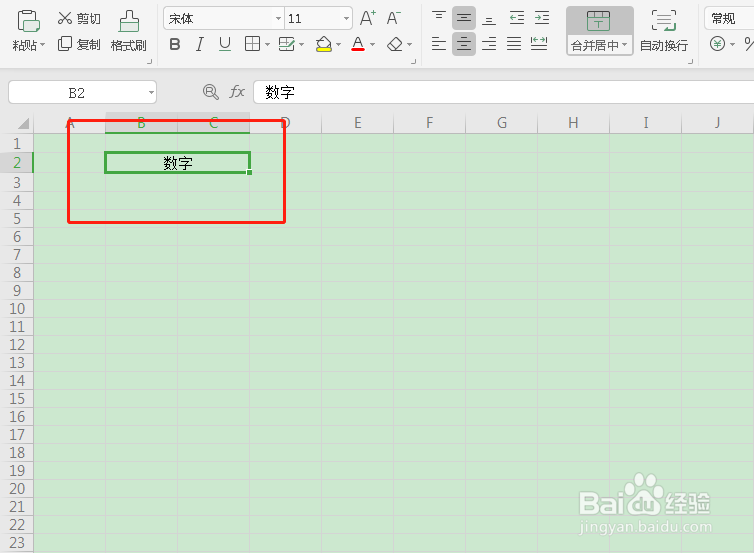The image size is (754, 553).
Task: Click in the Name Box showing B2
Action: click(x=77, y=92)
